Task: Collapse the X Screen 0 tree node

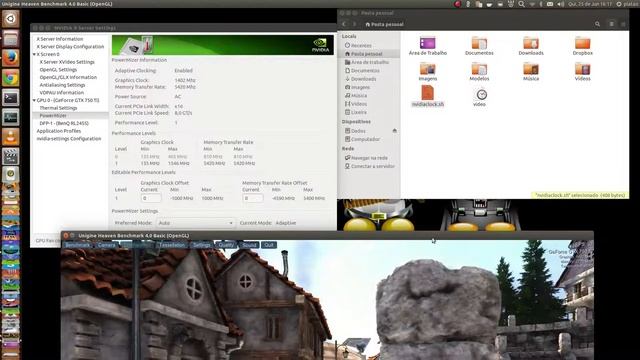Action: click(34, 54)
